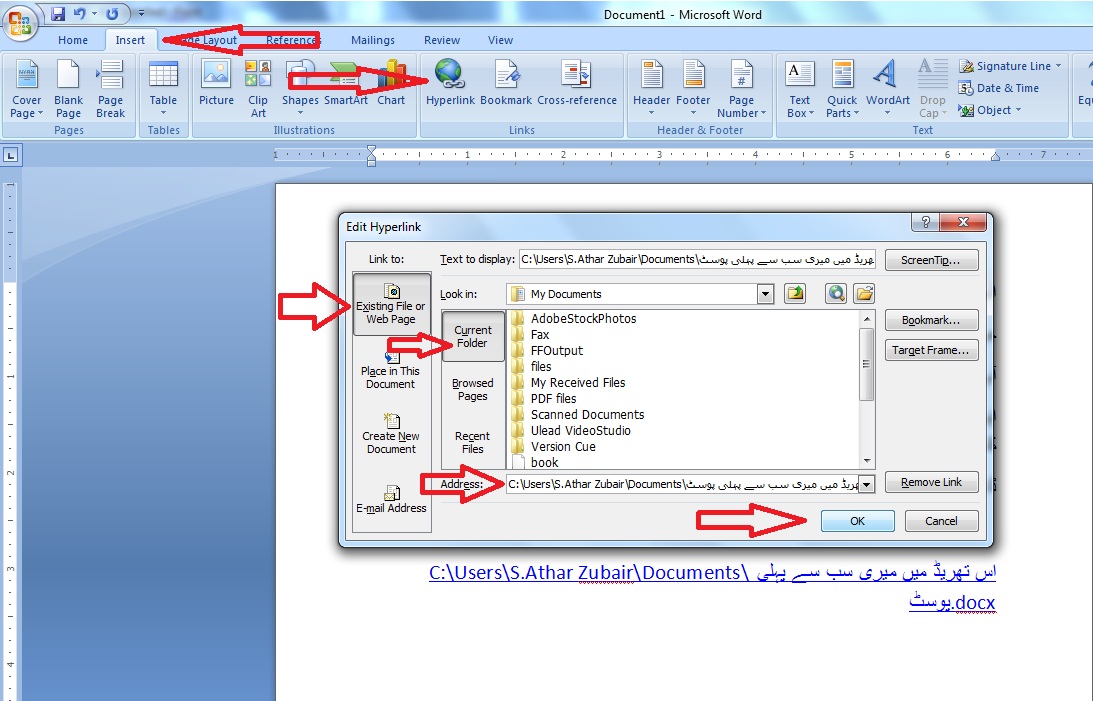Switch to the Mailings ribbon tab
1093x701 pixels.
pos(373,40)
